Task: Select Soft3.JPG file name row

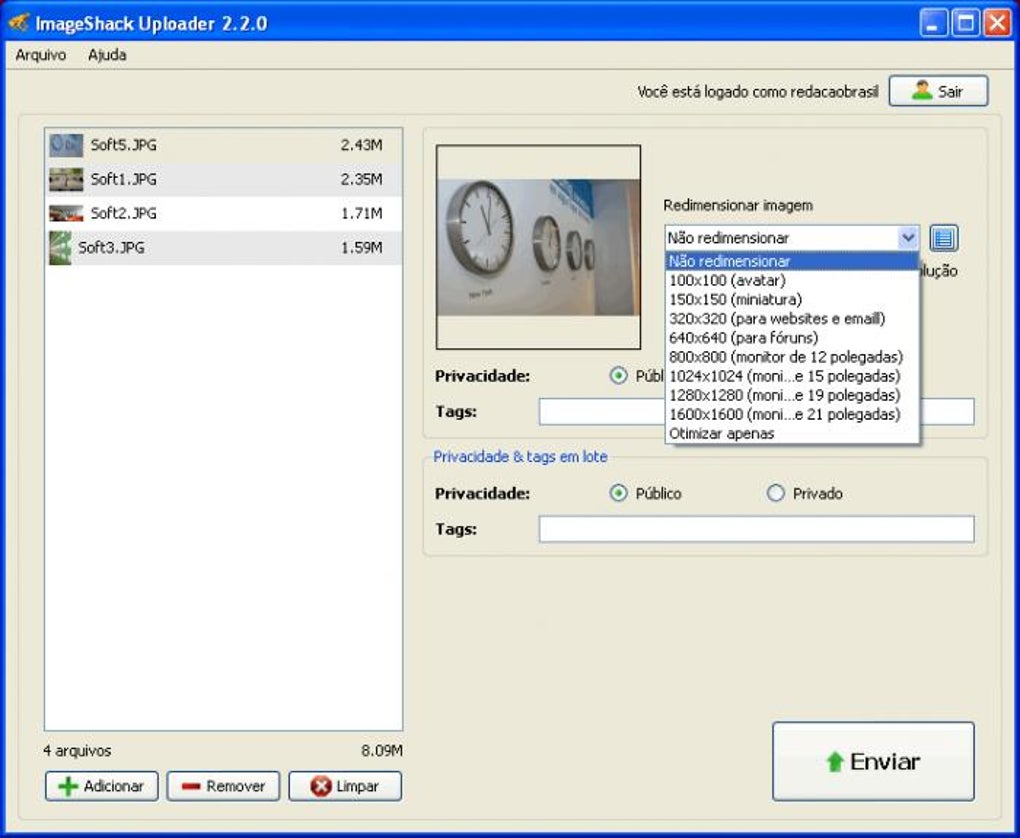Action: 224,248
